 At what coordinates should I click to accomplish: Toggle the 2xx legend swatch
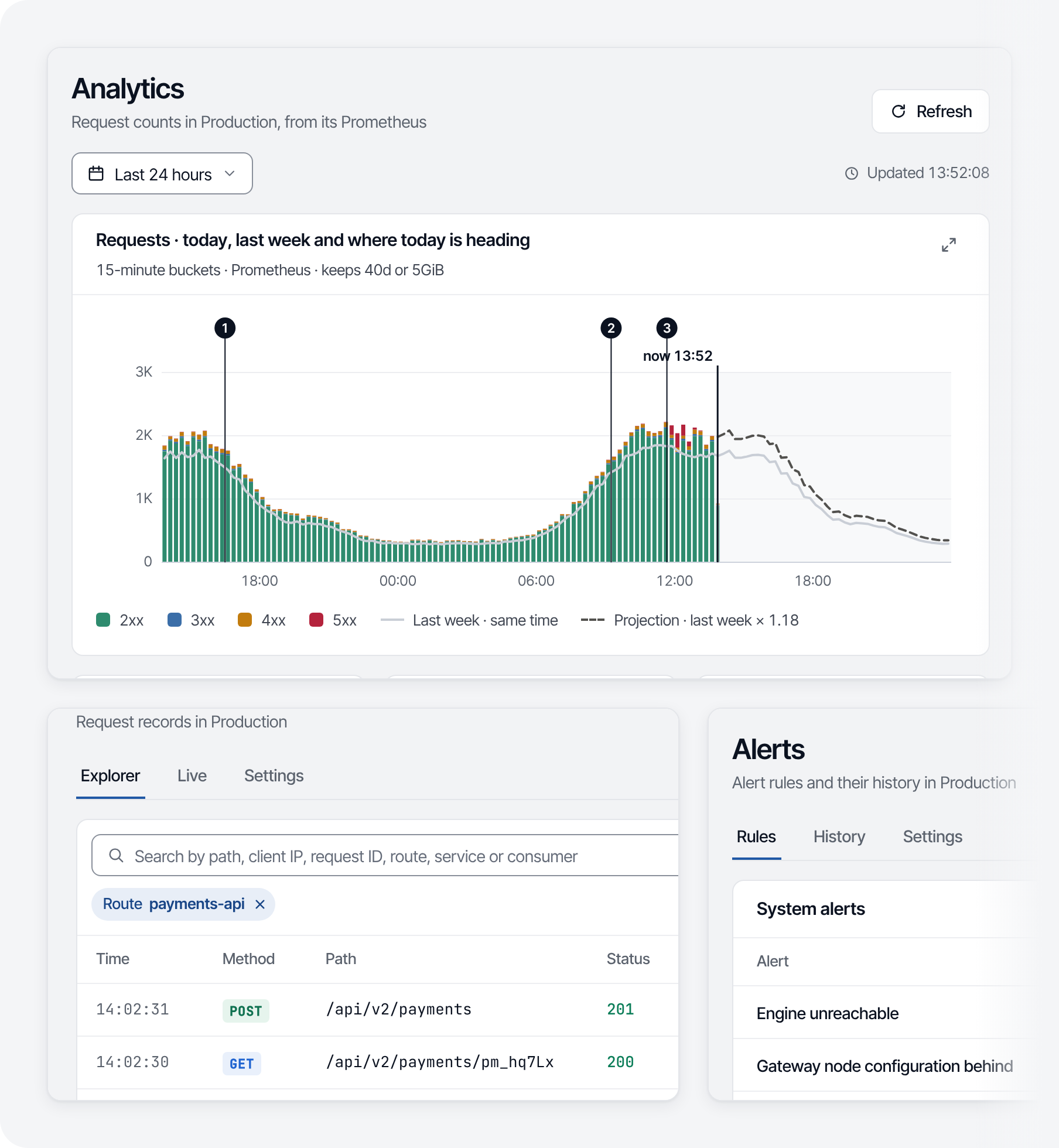point(103,620)
